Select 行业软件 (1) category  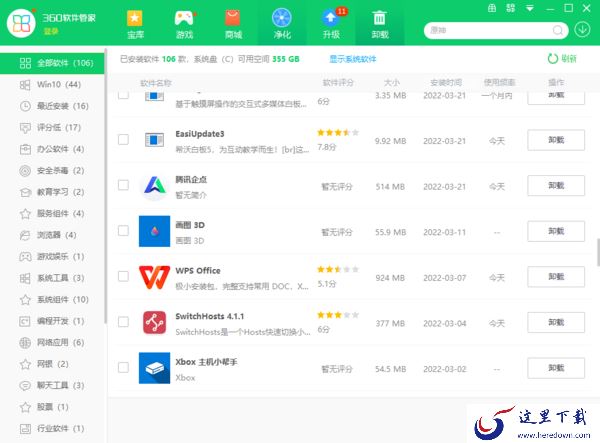click(x=52, y=428)
